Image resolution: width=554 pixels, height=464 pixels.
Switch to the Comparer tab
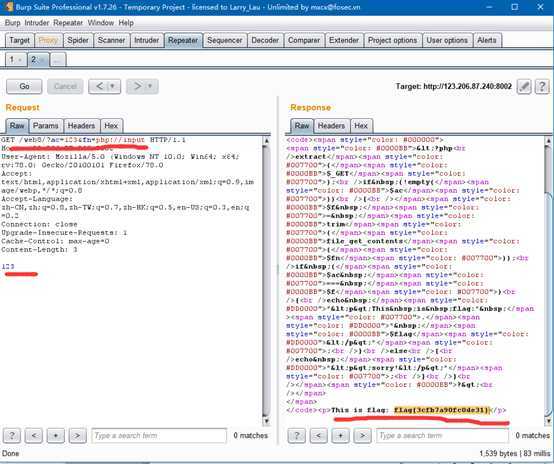pyautogui.click(x=304, y=40)
